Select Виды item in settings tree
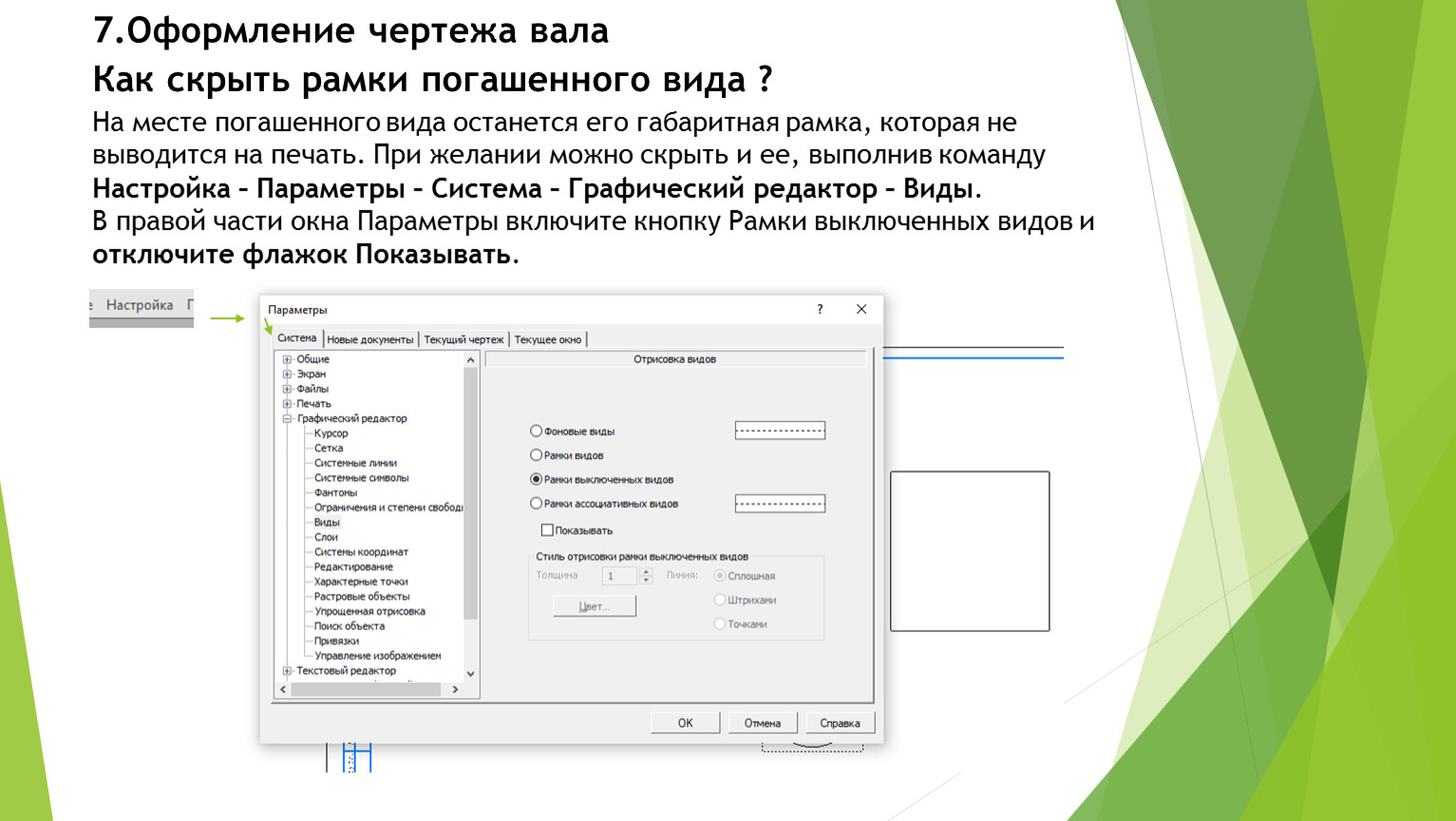Screen dimensions: 1456x821 coord(327,523)
